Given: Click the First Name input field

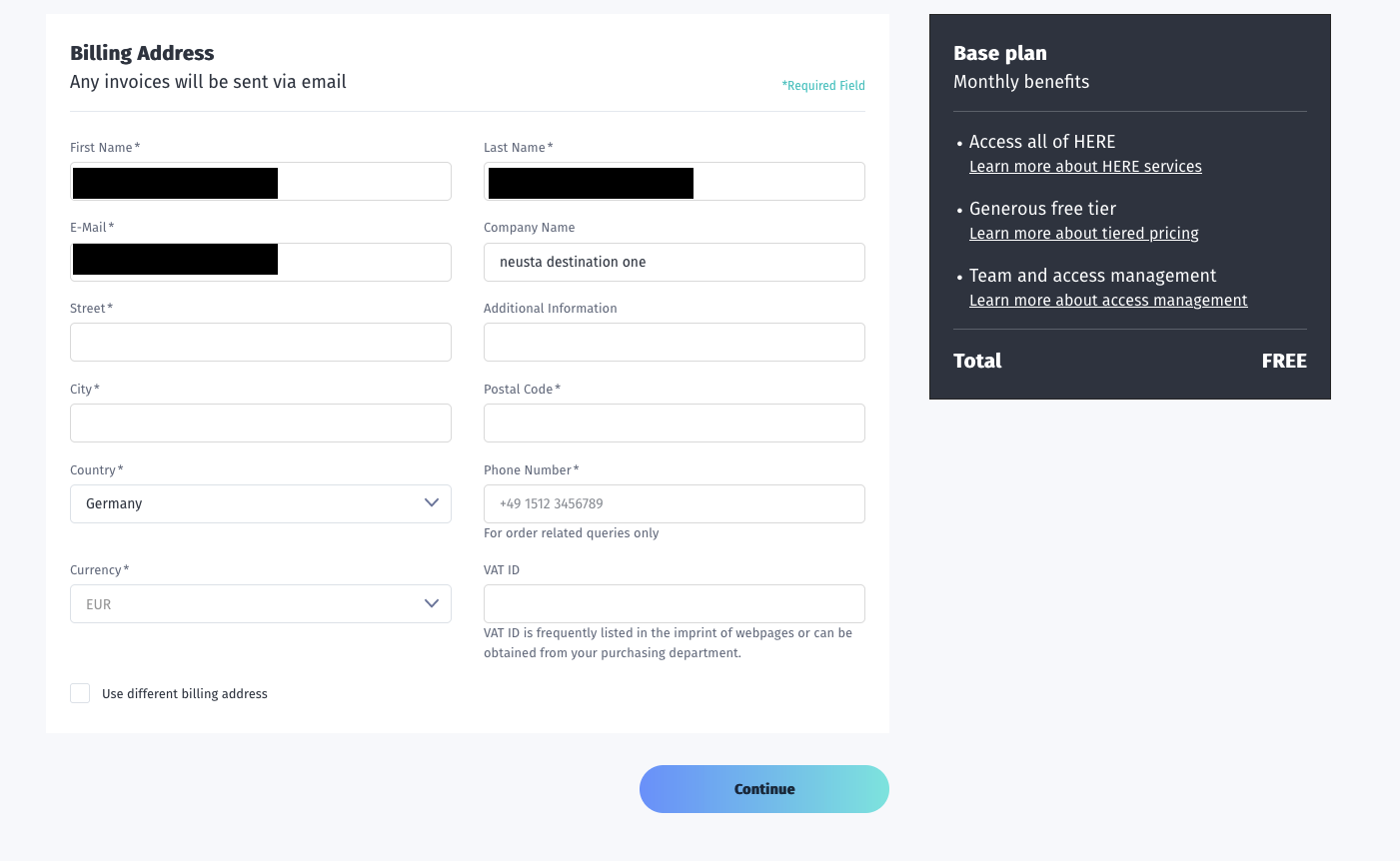Looking at the screenshot, I should pos(261,182).
